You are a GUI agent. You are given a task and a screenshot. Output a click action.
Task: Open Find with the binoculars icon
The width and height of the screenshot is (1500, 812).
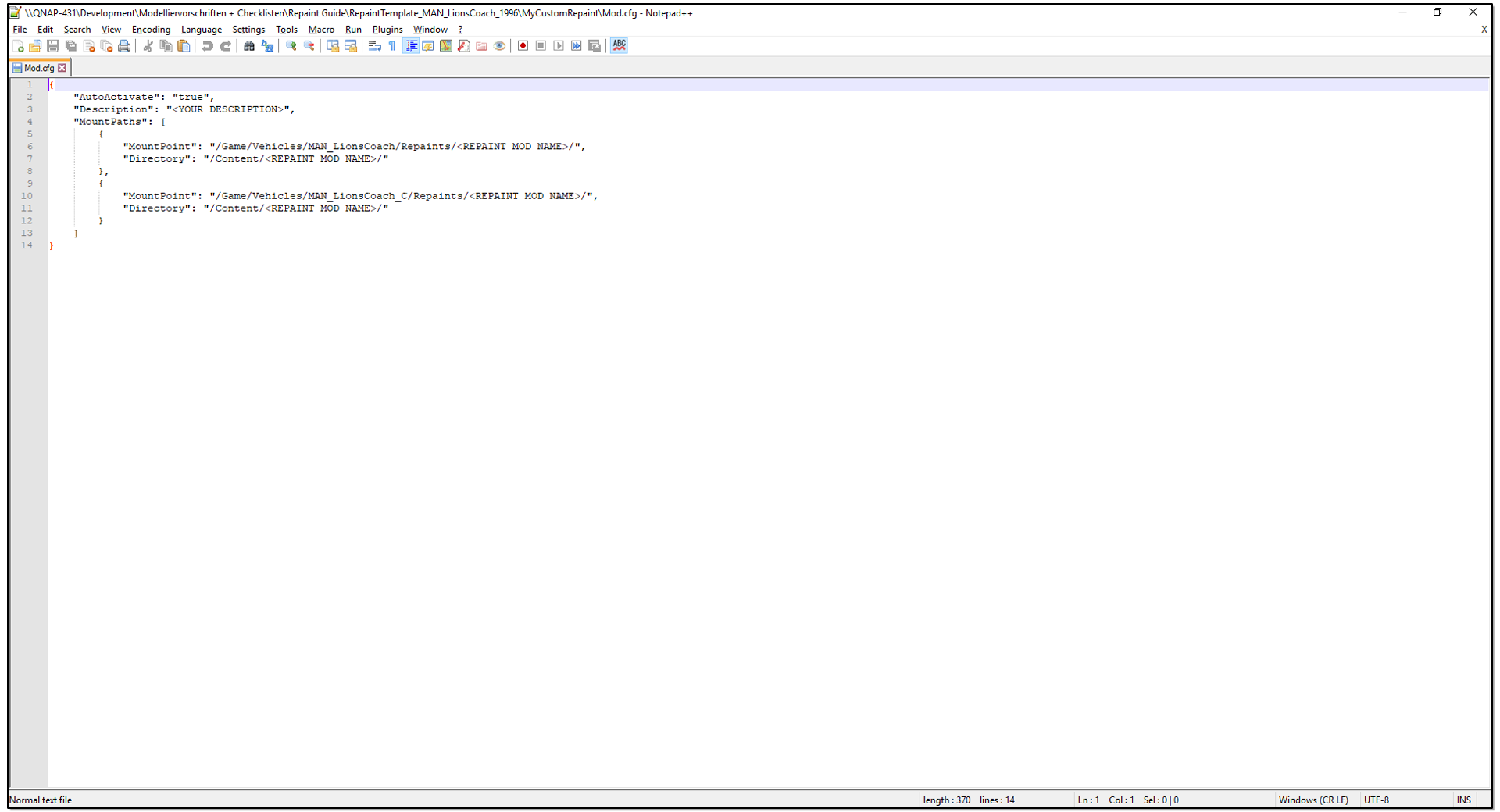(249, 46)
